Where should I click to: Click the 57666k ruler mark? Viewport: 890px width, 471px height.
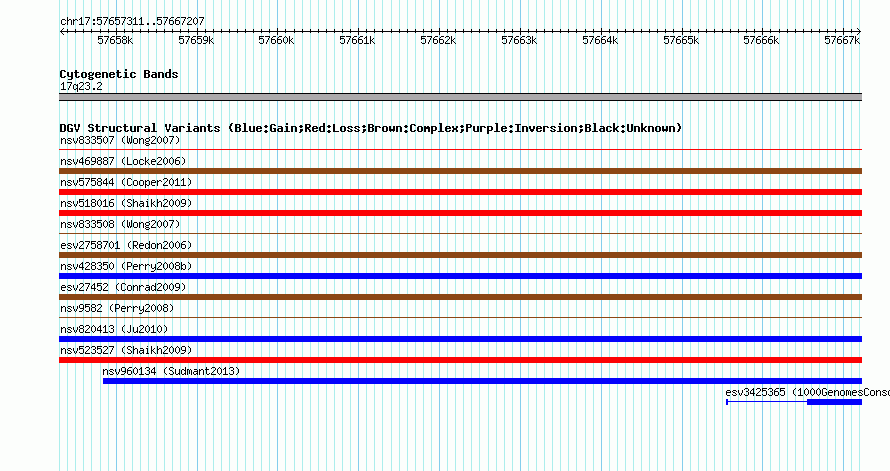coord(761,40)
